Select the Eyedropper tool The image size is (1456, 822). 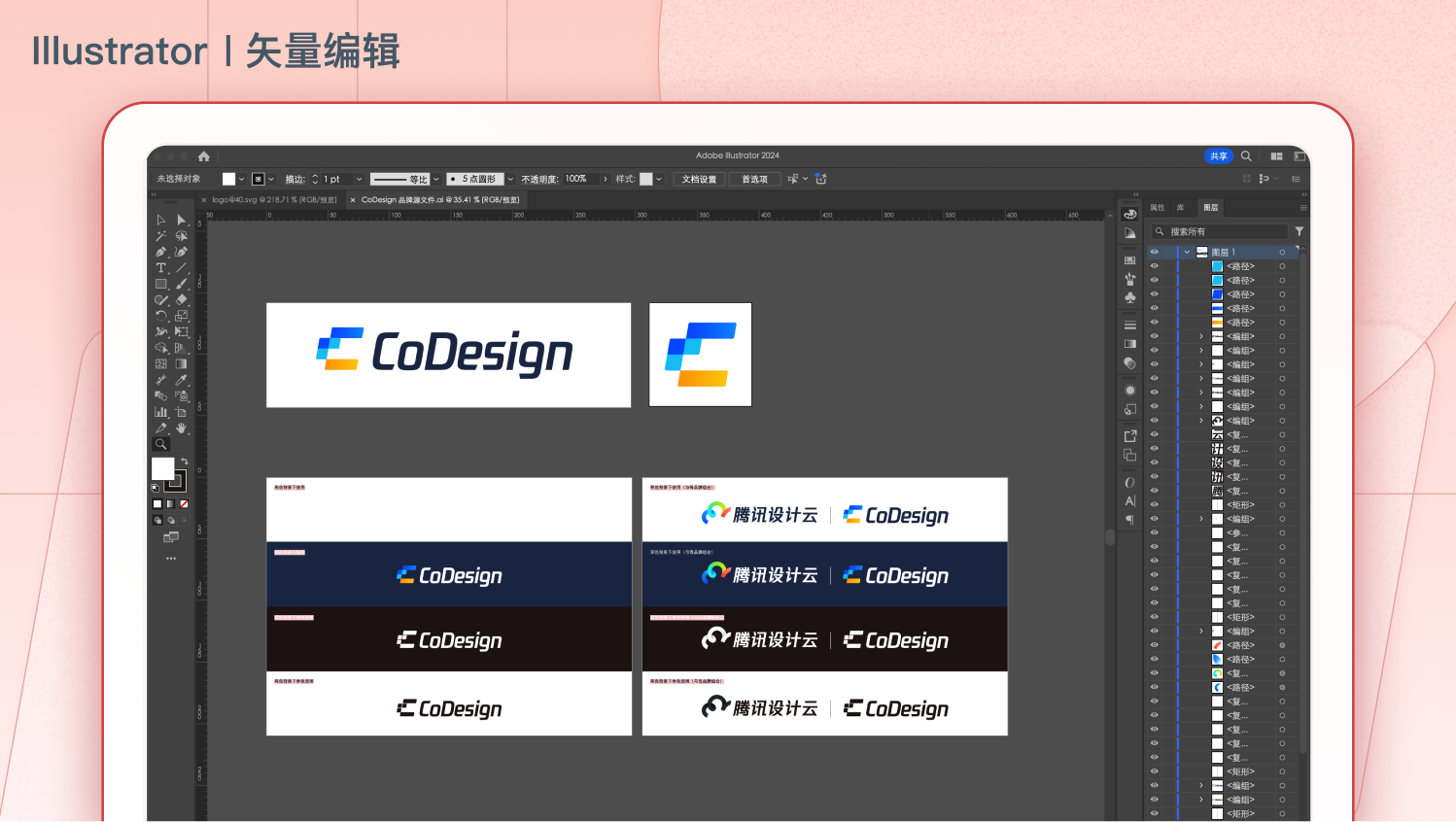(181, 380)
